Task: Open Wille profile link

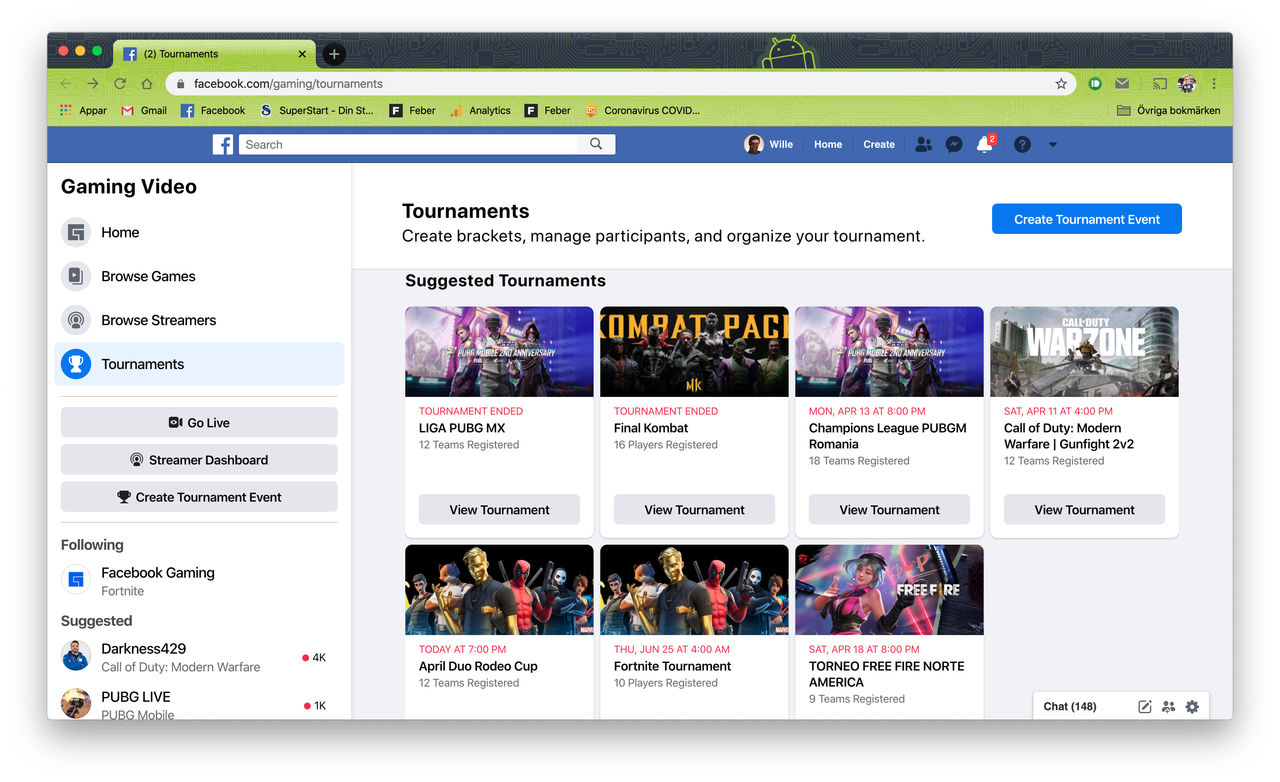Action: click(768, 144)
